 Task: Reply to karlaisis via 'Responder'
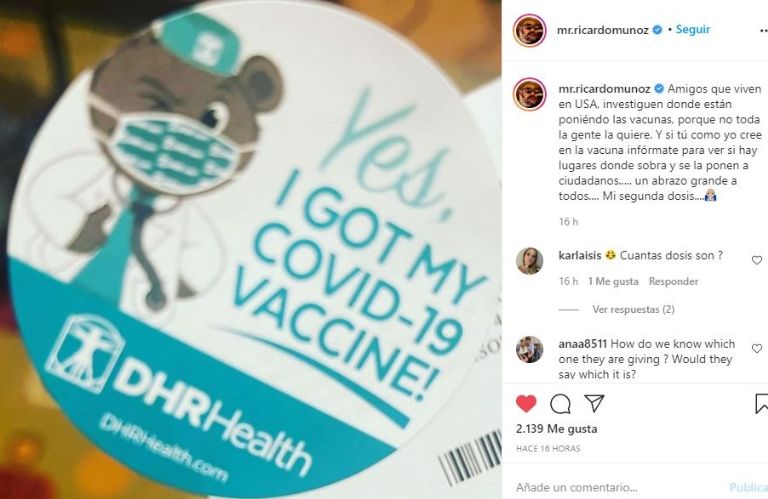point(673,282)
